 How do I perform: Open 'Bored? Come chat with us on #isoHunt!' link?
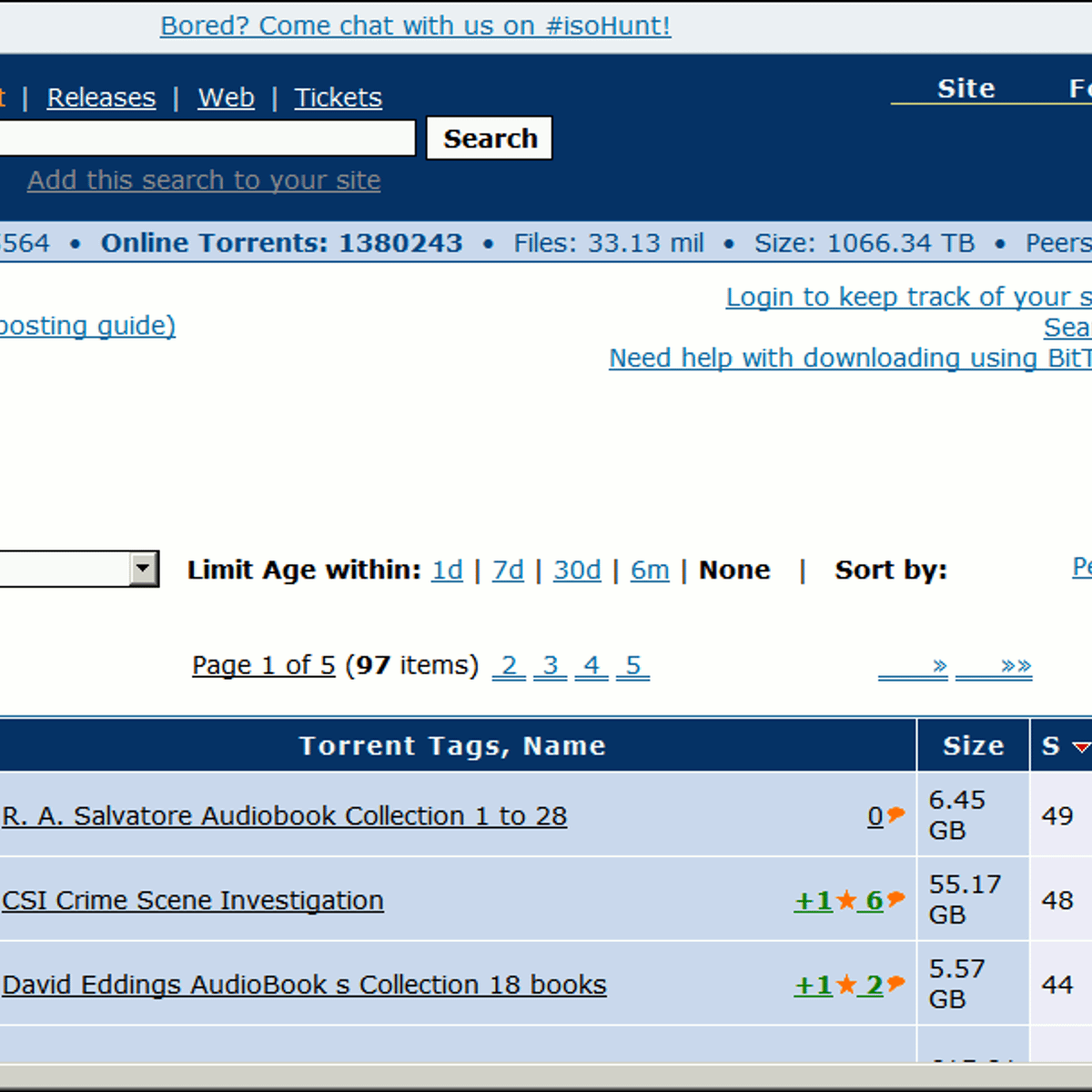415,25
